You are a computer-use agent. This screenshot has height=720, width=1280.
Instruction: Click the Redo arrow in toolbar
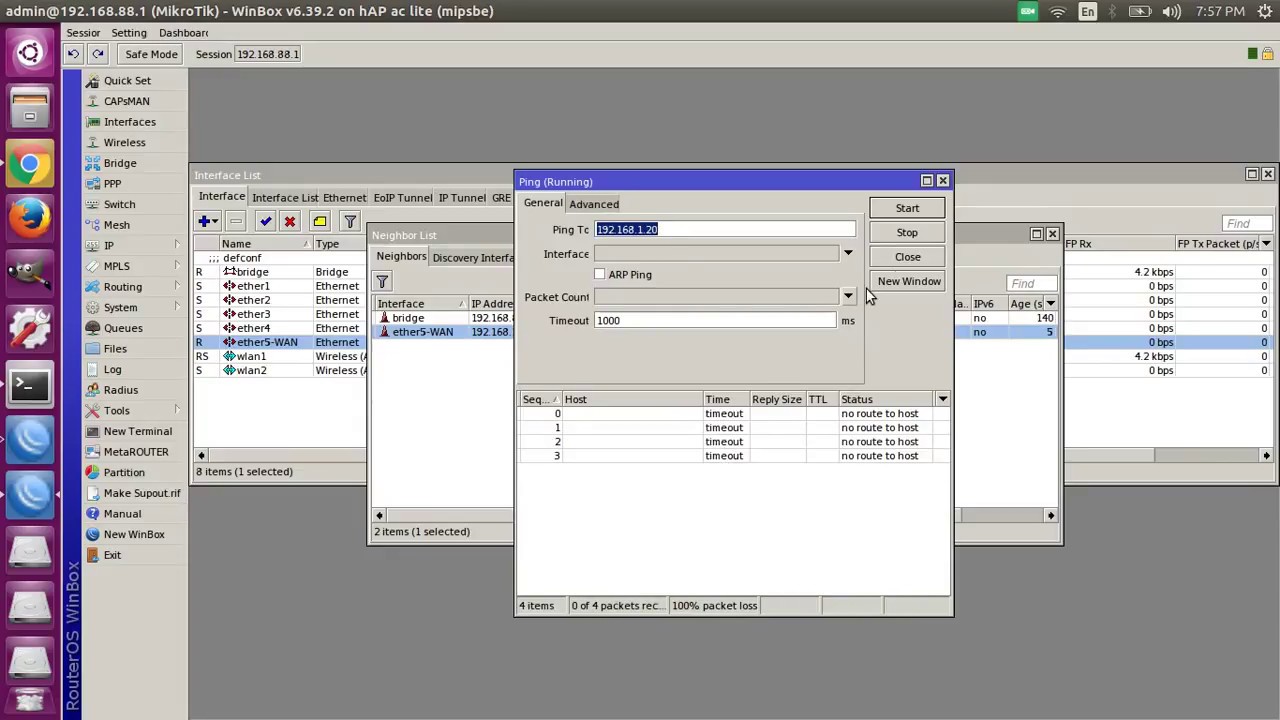97,54
